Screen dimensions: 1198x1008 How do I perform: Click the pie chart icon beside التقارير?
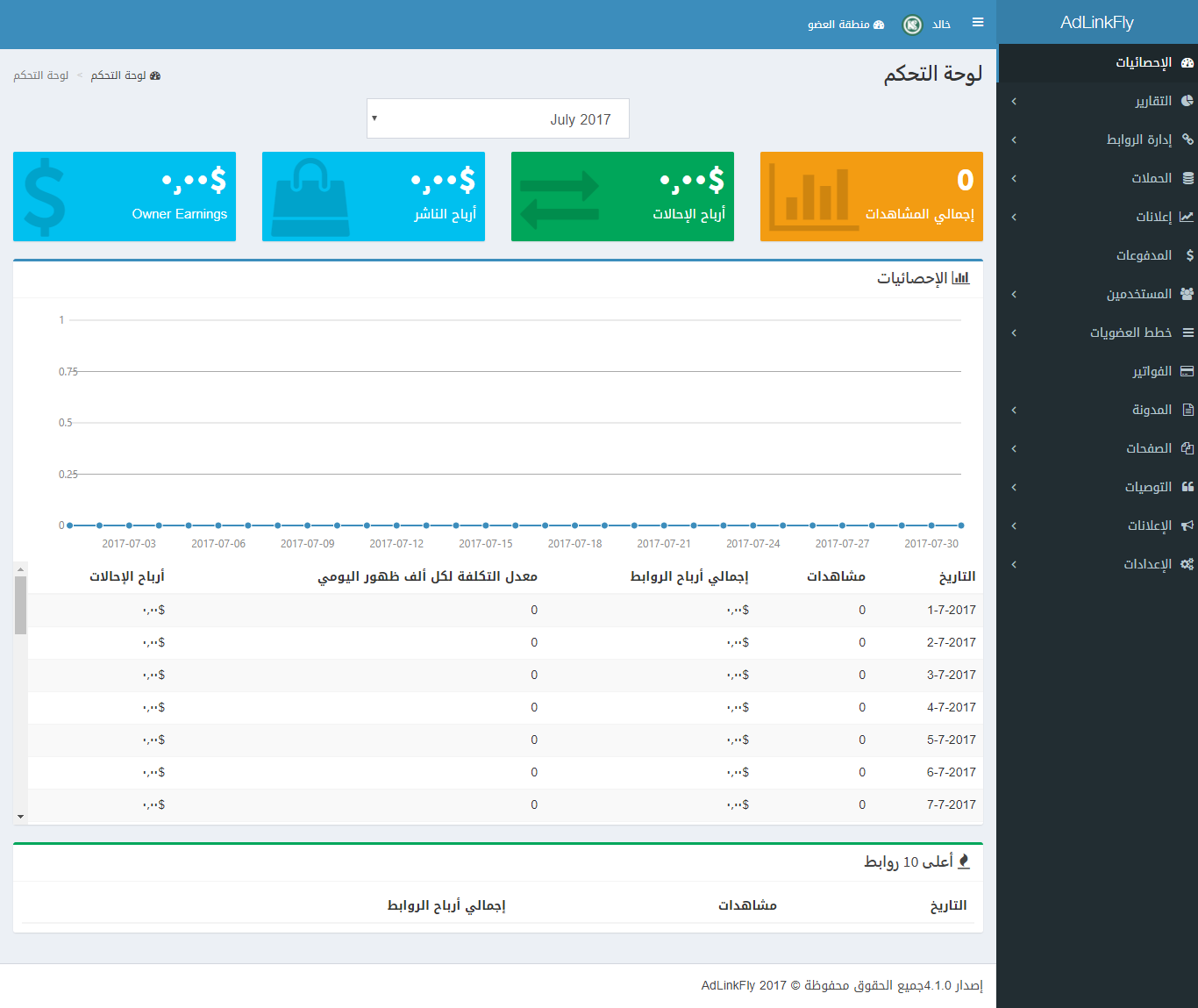coord(1187,101)
